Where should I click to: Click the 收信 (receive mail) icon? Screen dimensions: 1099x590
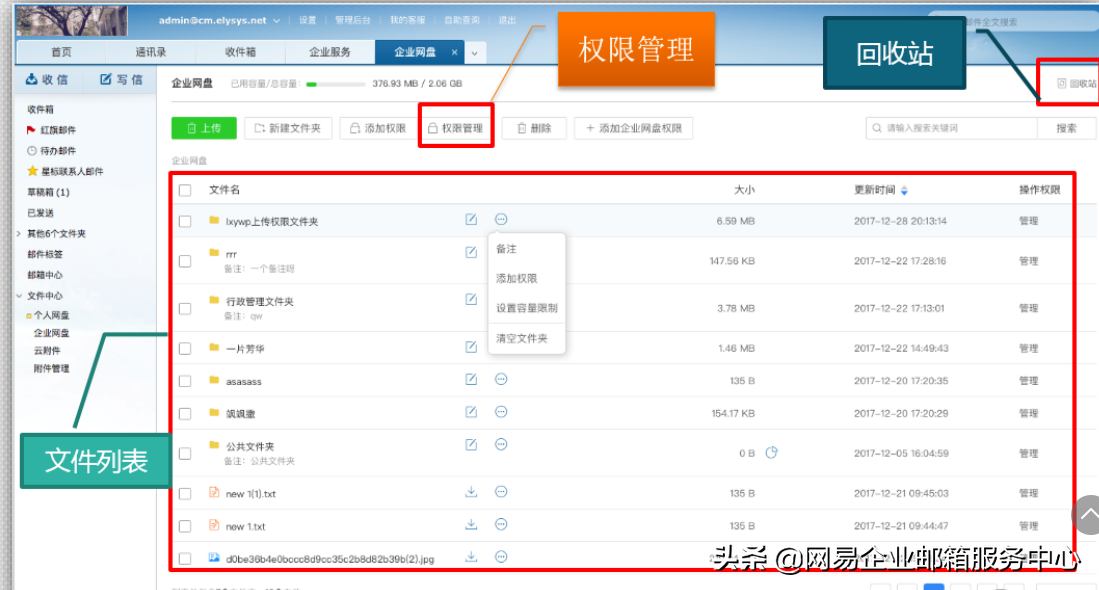(33, 79)
